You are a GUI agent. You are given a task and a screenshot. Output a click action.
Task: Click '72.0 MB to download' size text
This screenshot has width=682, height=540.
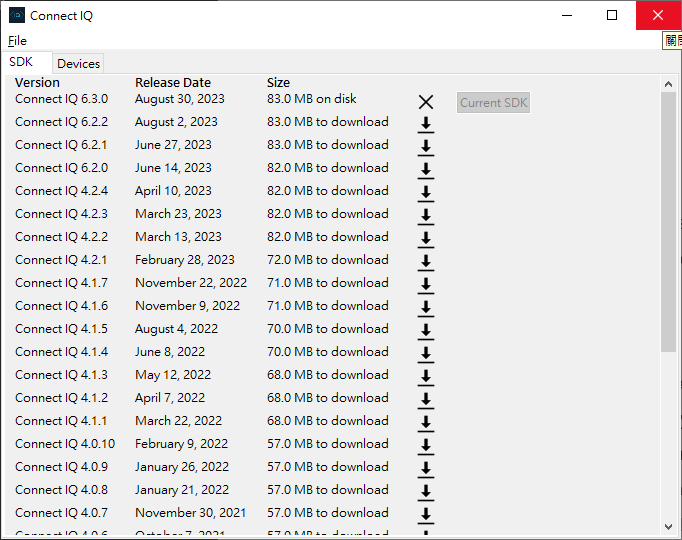[x=328, y=260]
